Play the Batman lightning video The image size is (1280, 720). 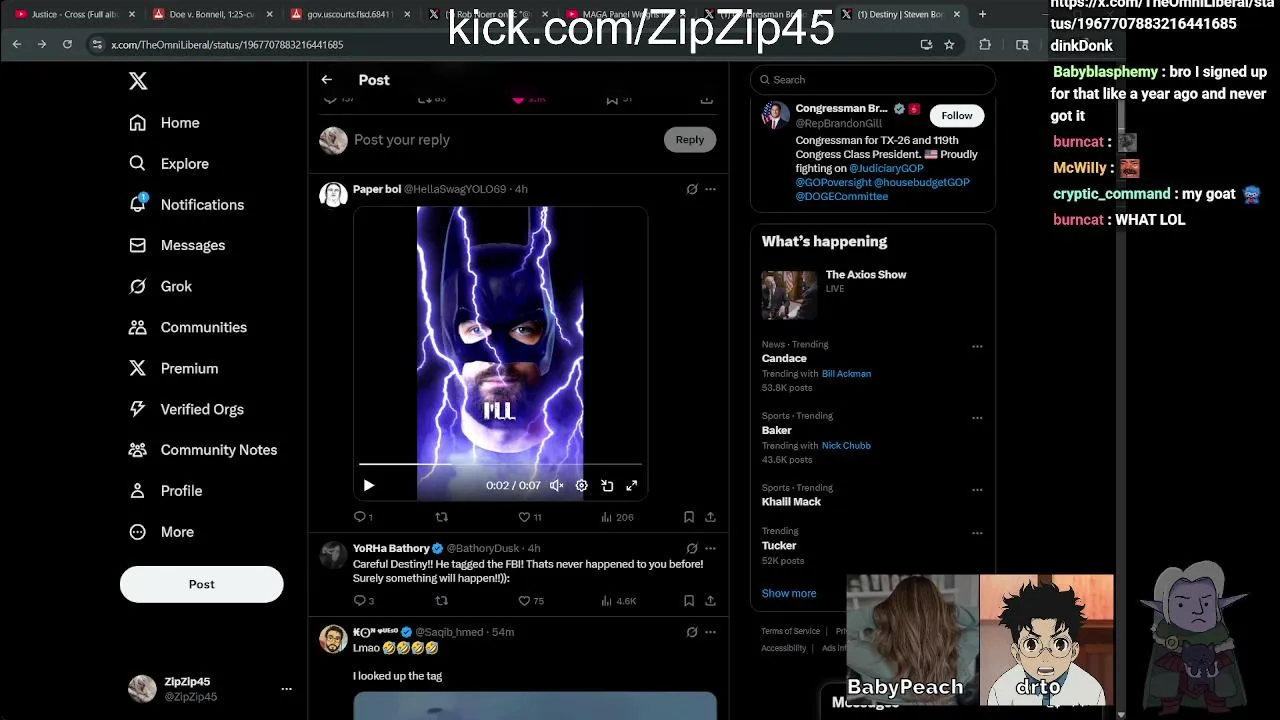pos(368,486)
